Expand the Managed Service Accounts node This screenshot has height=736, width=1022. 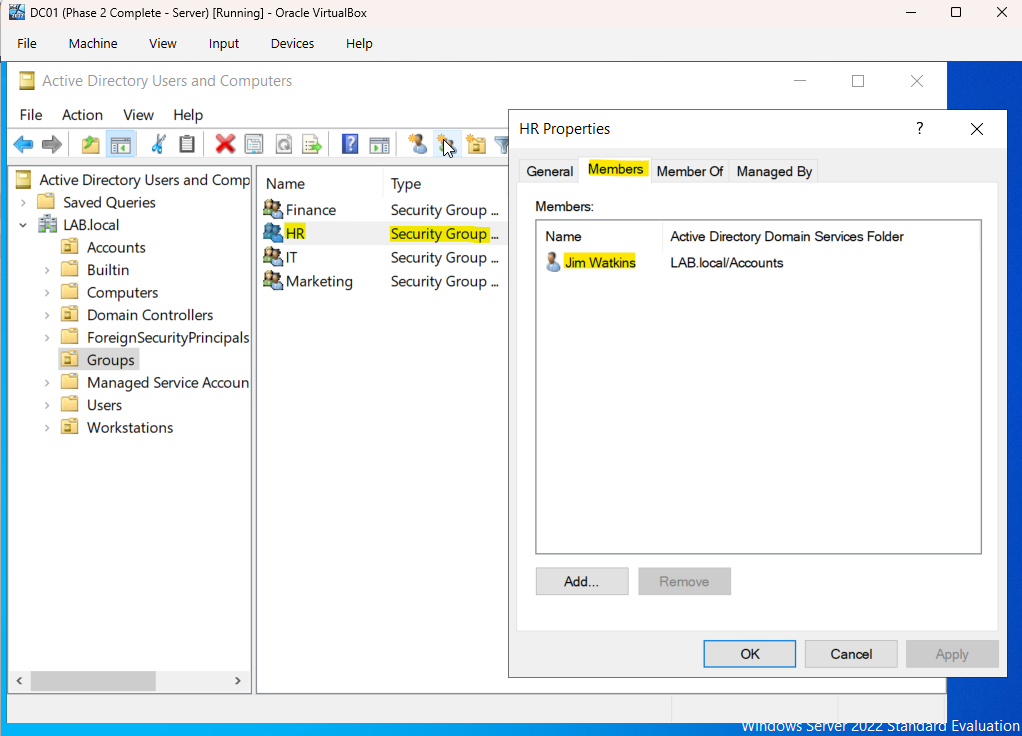click(x=47, y=383)
